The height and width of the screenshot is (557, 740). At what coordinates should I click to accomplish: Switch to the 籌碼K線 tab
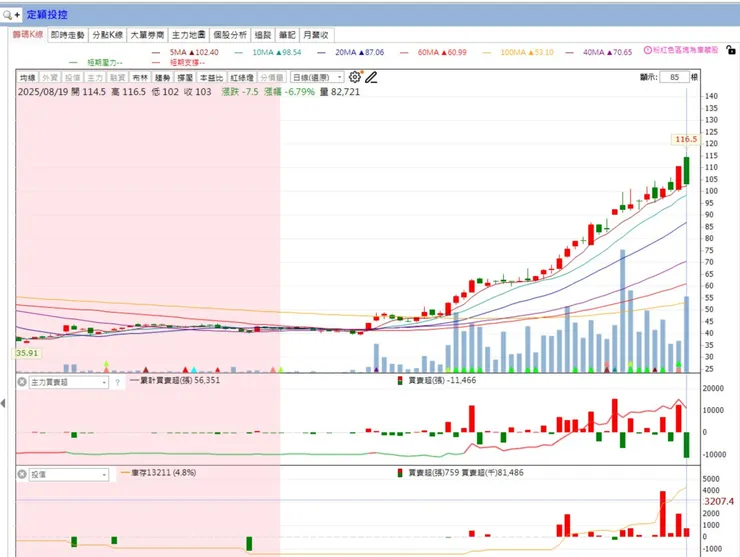point(28,34)
